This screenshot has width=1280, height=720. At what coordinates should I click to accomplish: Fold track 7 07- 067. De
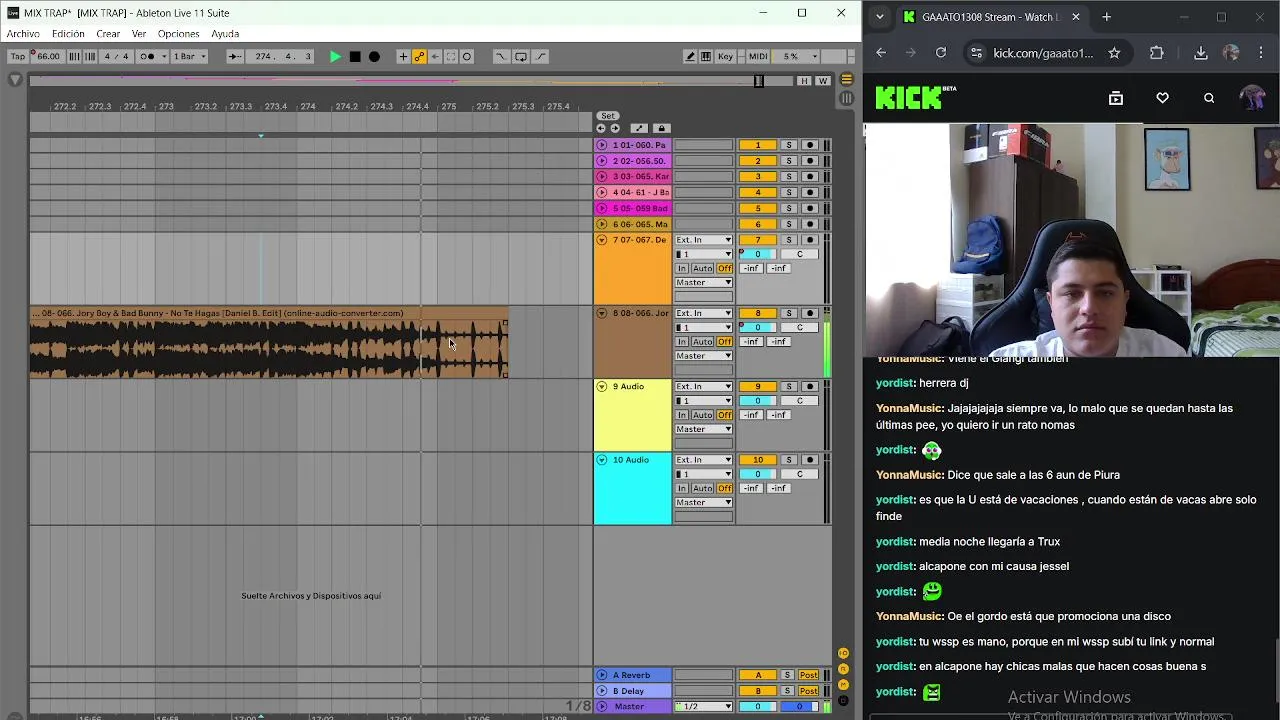point(602,240)
